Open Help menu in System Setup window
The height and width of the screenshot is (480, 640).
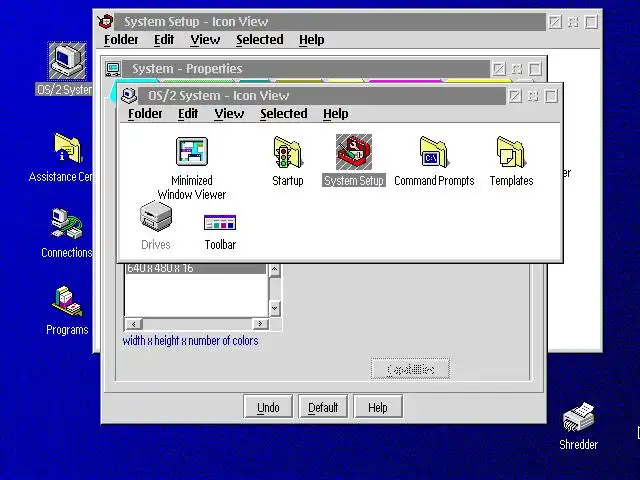[311, 40]
